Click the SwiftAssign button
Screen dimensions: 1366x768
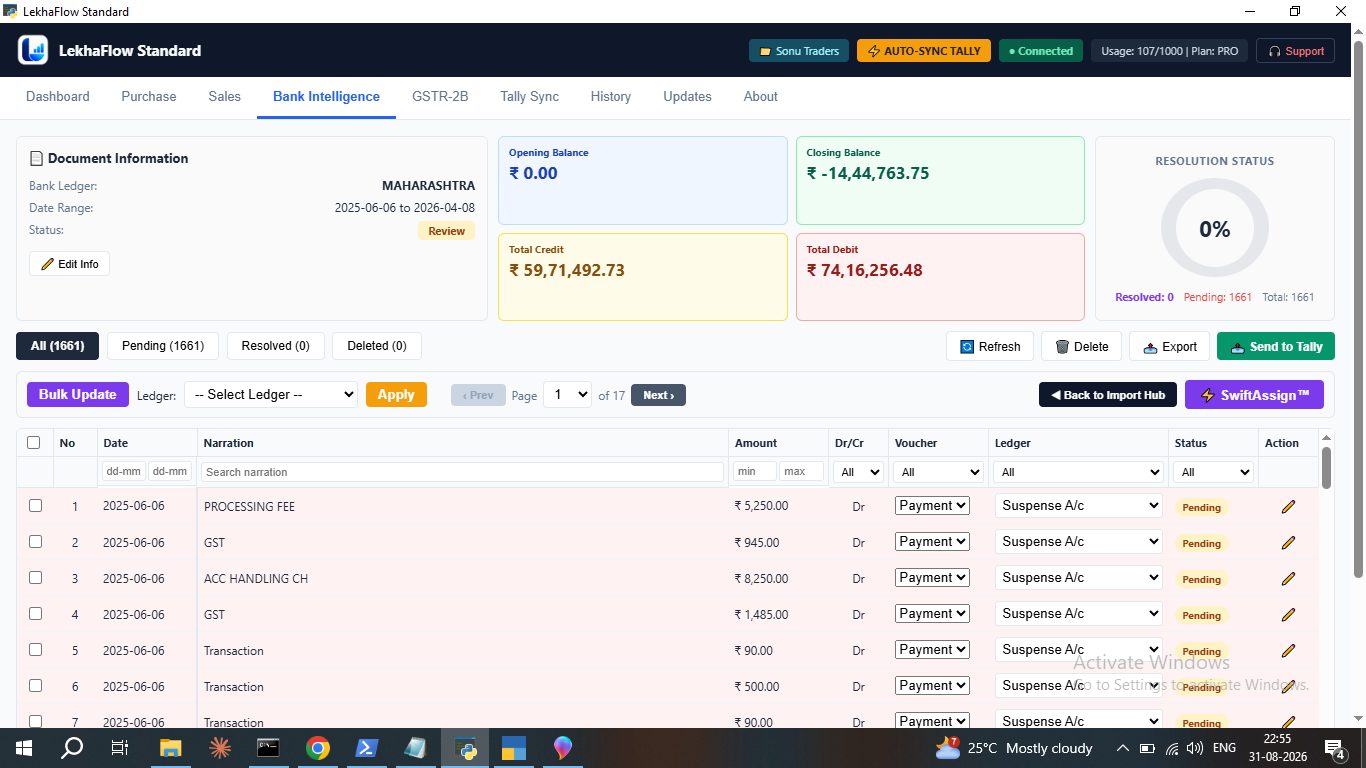point(1254,395)
